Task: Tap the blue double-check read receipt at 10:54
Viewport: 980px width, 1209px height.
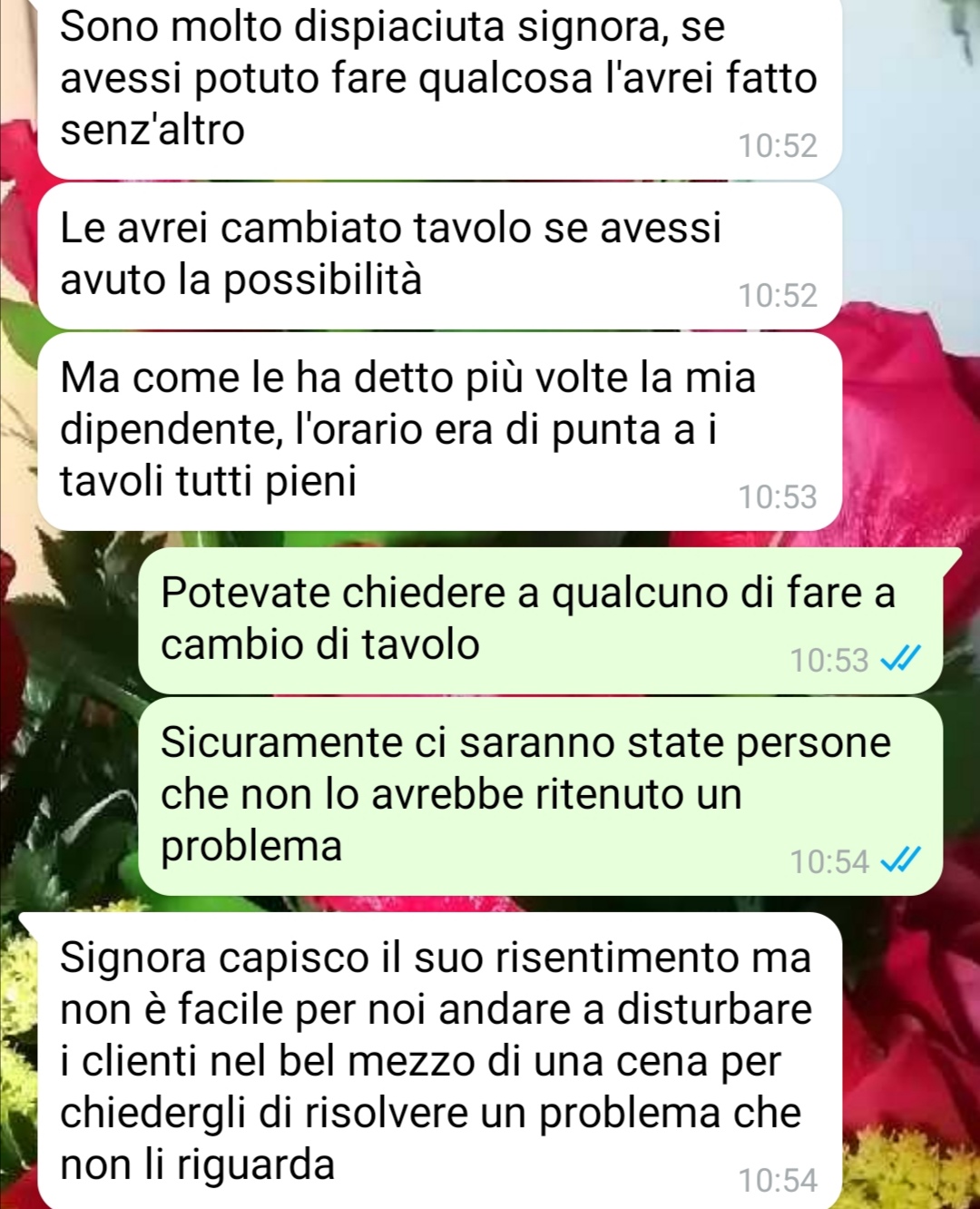Action: click(x=901, y=860)
